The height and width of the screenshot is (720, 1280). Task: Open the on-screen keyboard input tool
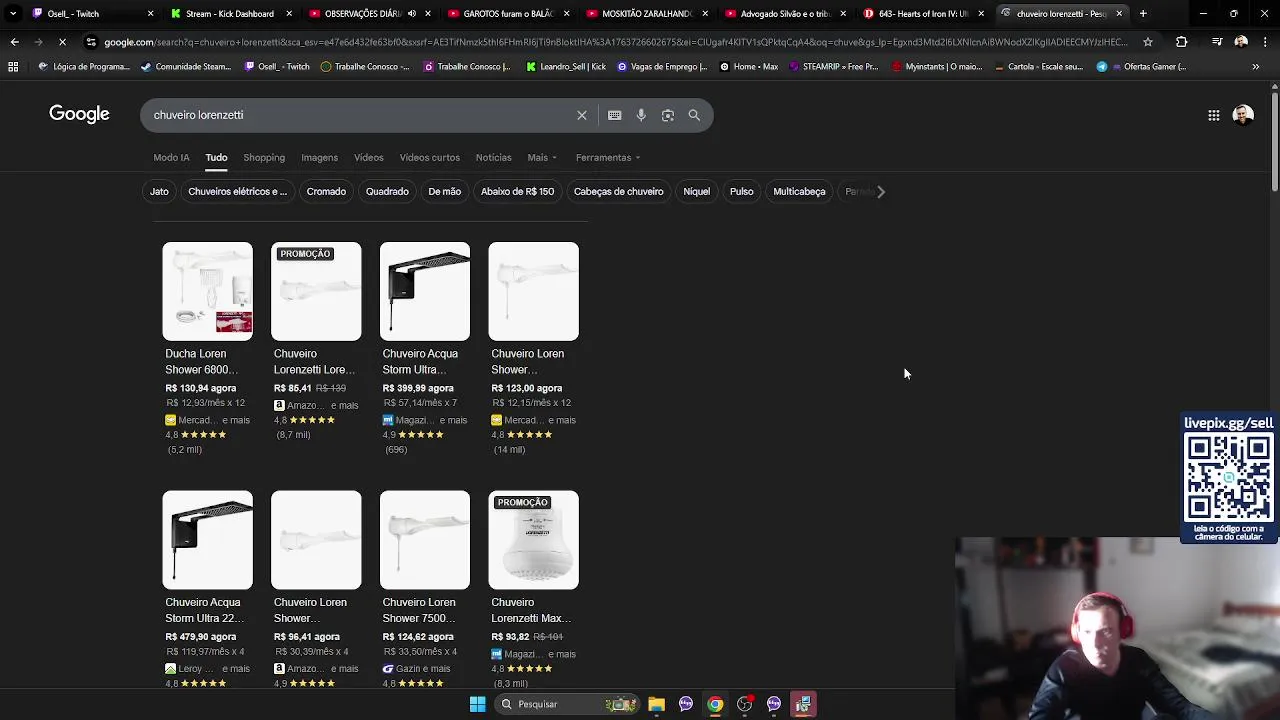[614, 115]
